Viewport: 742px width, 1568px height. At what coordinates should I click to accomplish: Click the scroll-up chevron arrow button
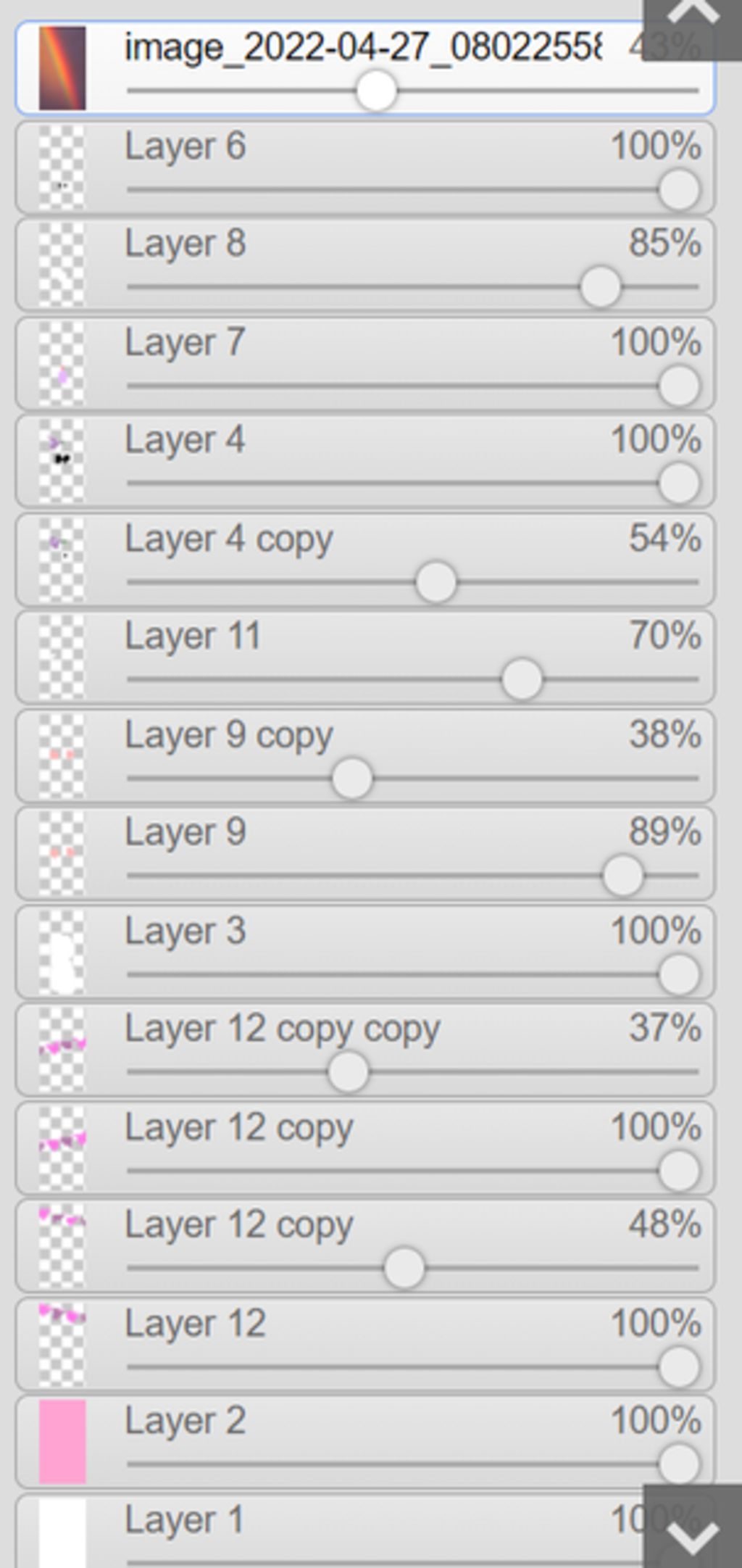pos(692,29)
